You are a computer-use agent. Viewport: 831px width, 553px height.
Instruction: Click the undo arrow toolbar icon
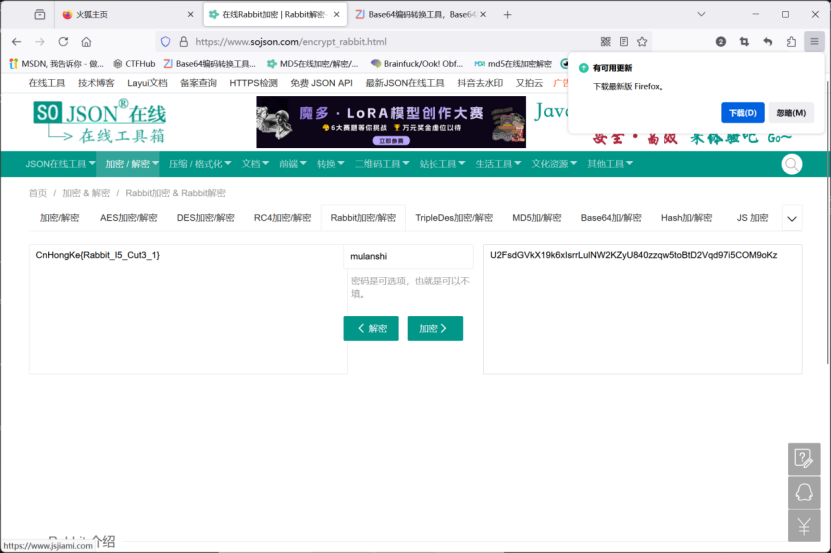tap(767, 42)
